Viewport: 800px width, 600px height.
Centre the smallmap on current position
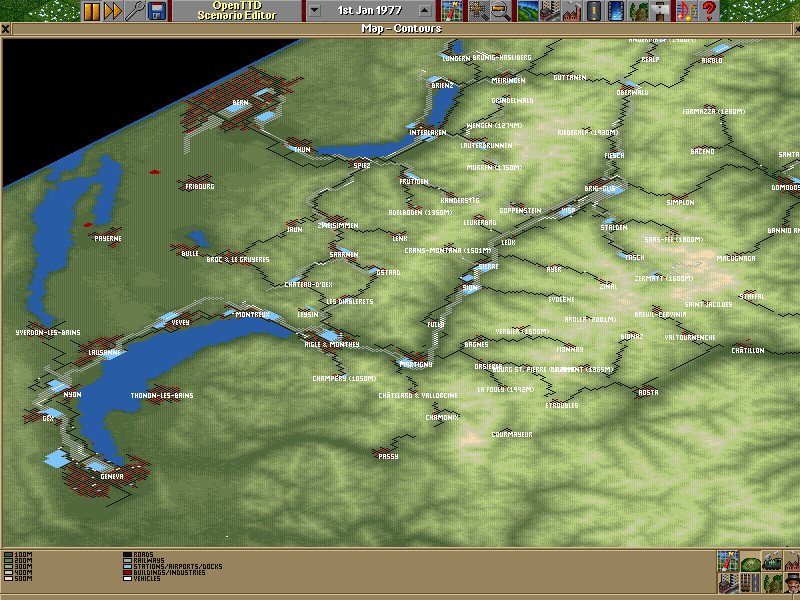(728, 561)
